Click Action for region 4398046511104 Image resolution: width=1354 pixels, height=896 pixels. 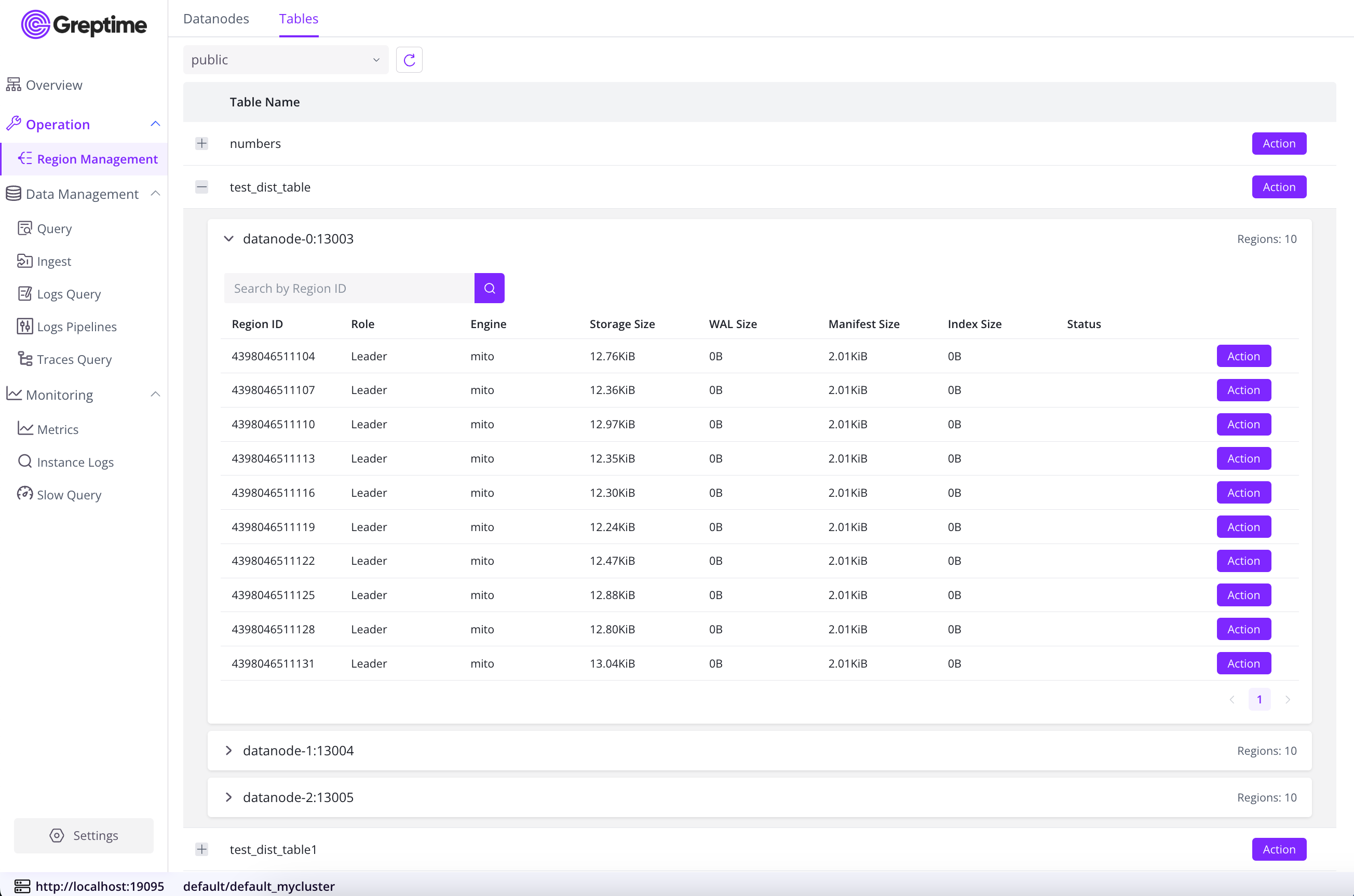[1243, 356]
